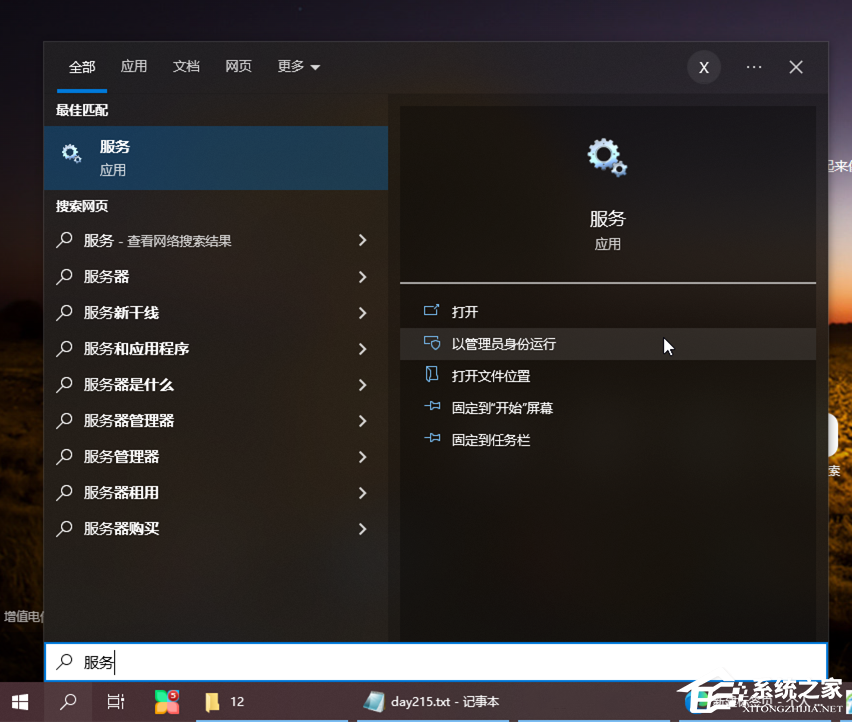Select the 服务和应用程序 suggestion
852x722 pixels.
[216, 348]
